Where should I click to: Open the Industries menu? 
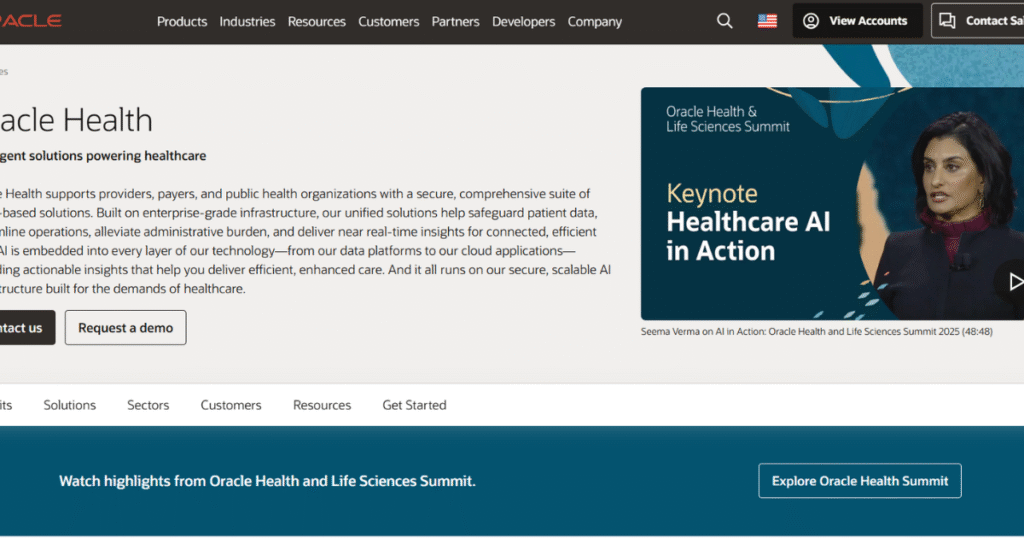pos(247,21)
